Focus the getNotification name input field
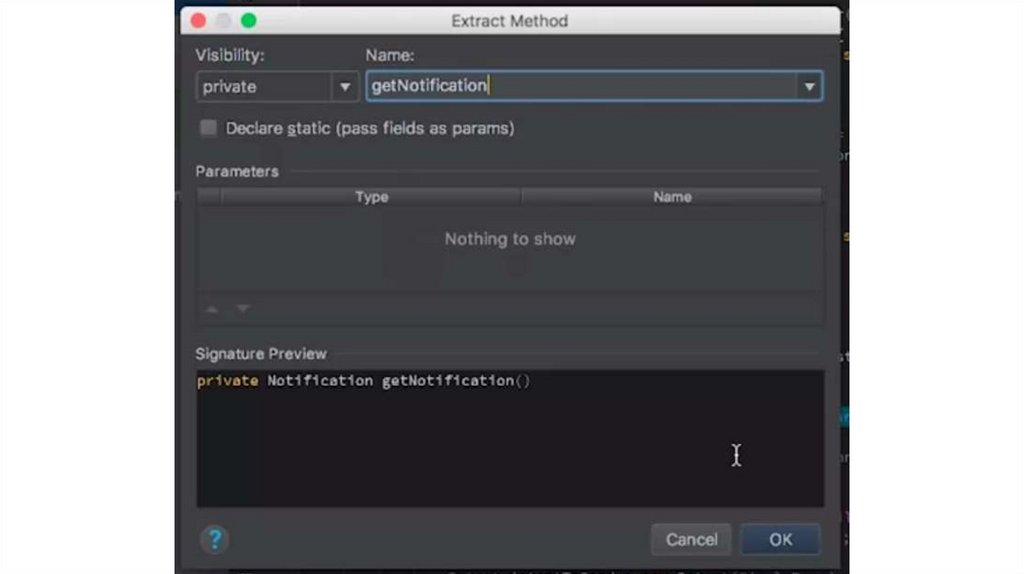This screenshot has height=574, width=1024. point(580,86)
